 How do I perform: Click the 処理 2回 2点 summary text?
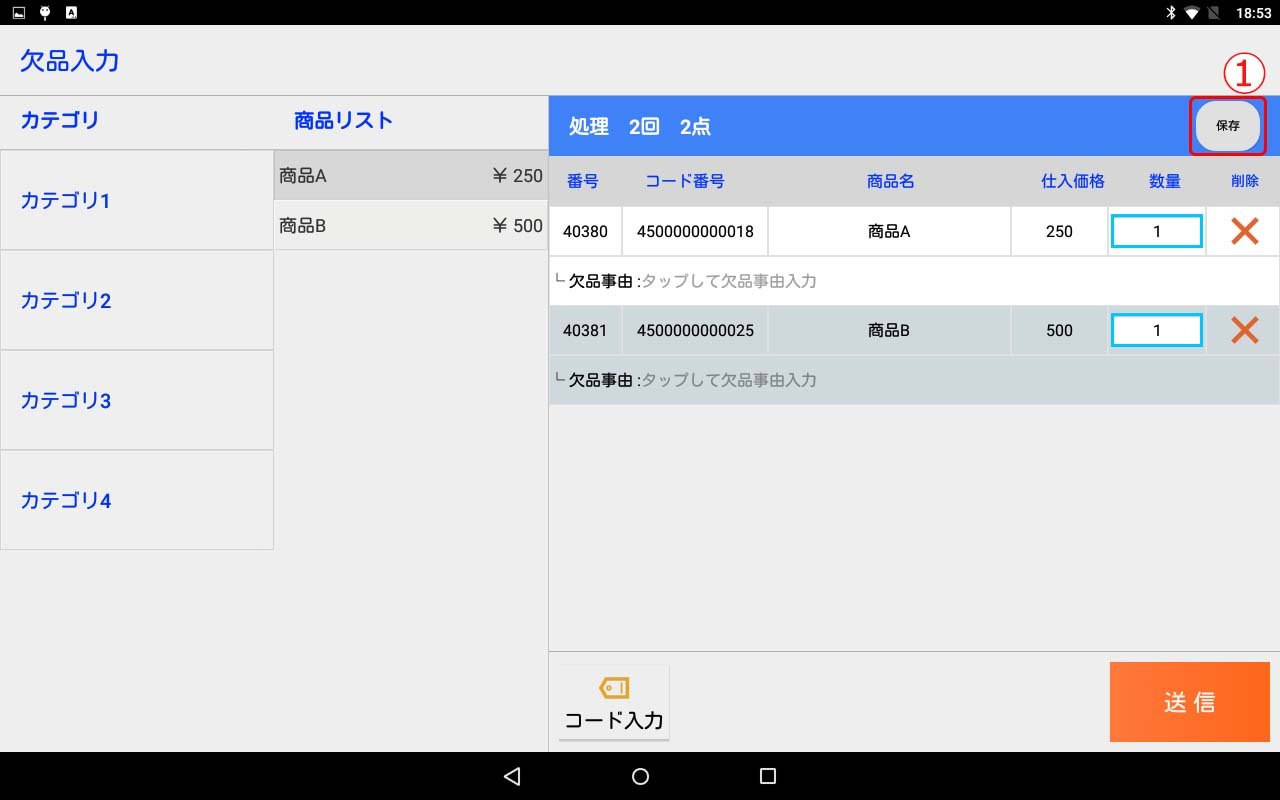pos(640,127)
